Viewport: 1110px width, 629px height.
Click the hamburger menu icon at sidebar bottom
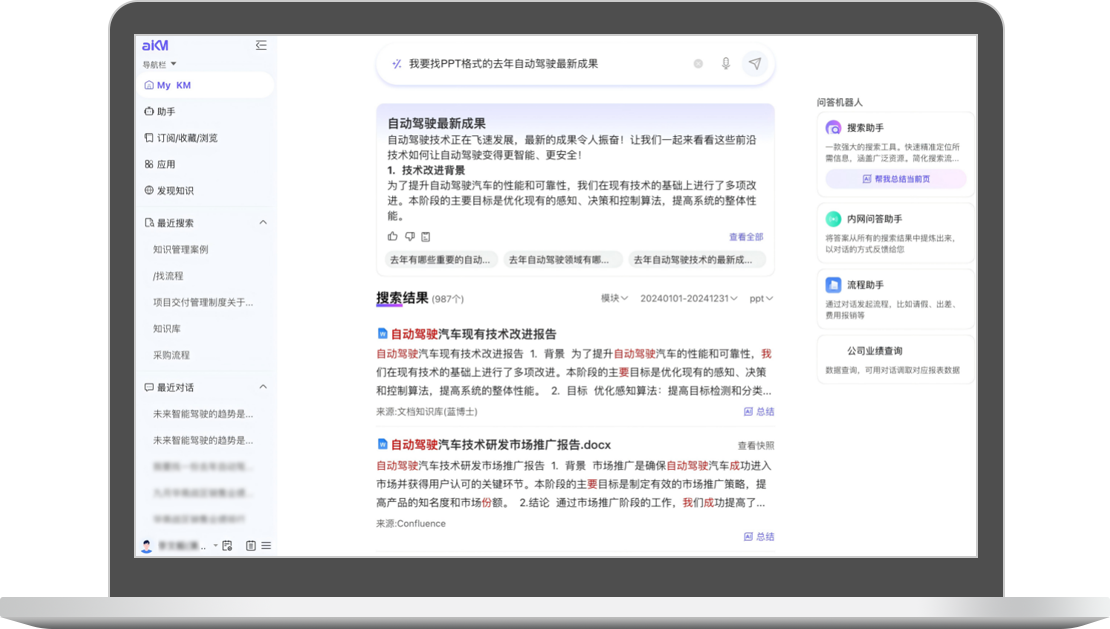tap(266, 546)
